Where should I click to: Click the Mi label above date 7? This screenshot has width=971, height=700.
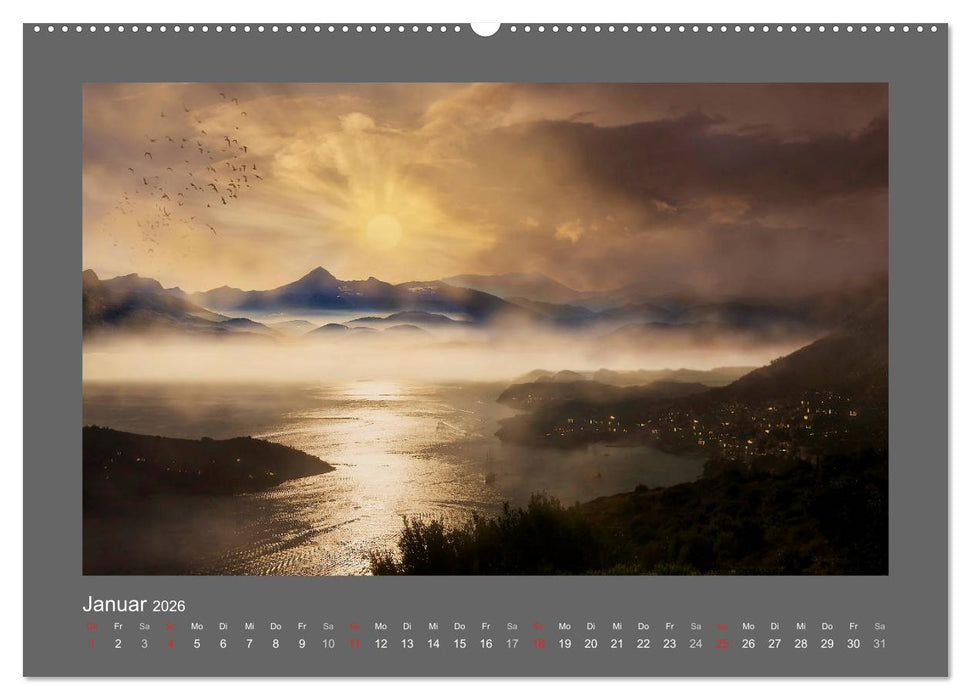248,627
